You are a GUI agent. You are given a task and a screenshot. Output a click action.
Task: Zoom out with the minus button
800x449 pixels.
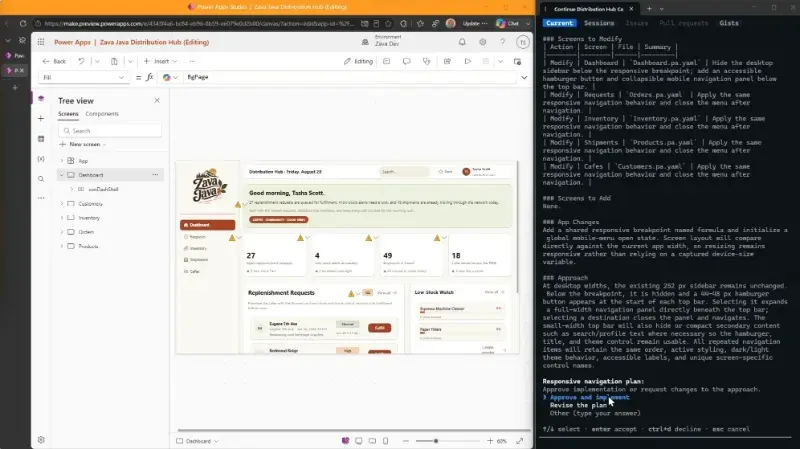406,441
